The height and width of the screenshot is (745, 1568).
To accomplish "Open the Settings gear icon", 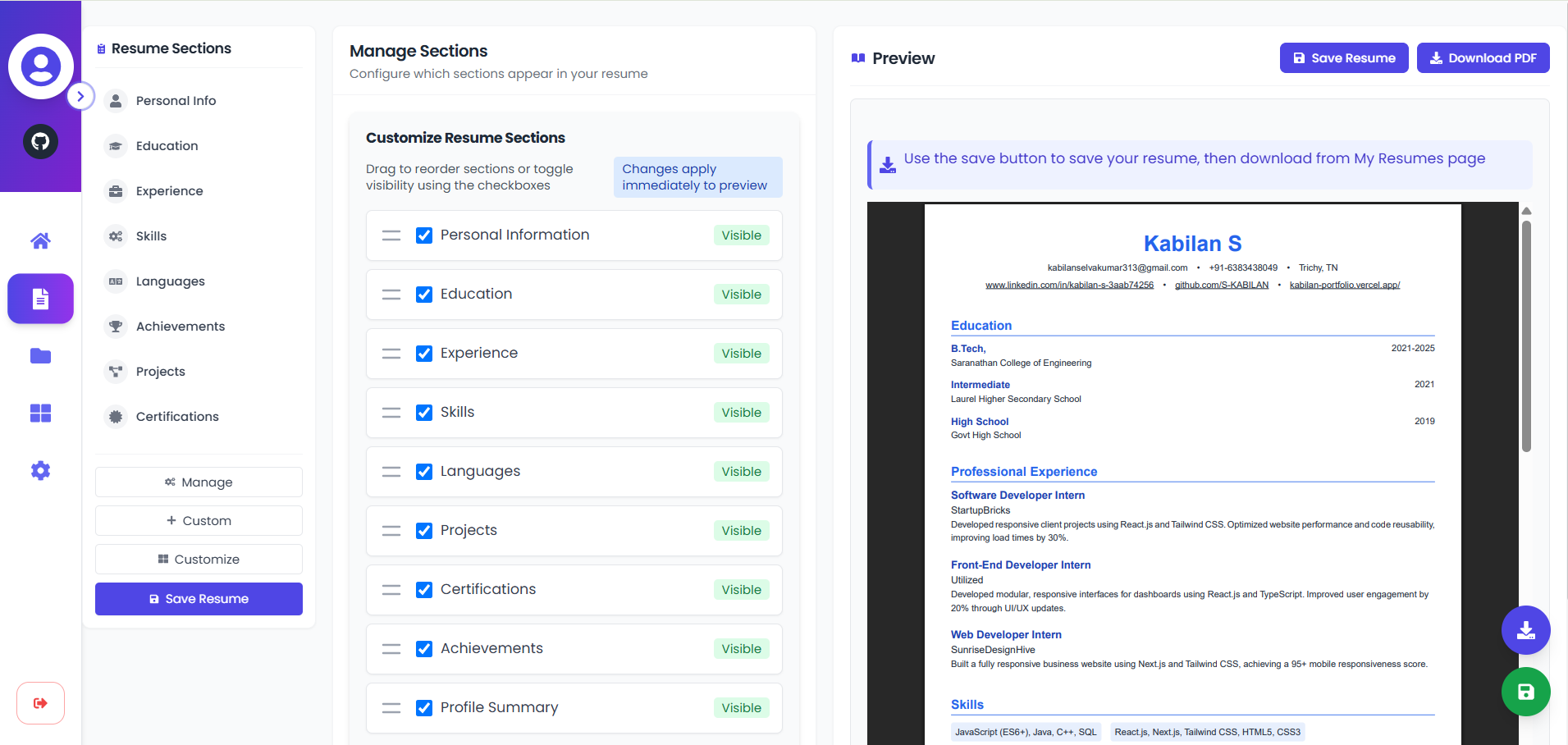I will click(39, 470).
